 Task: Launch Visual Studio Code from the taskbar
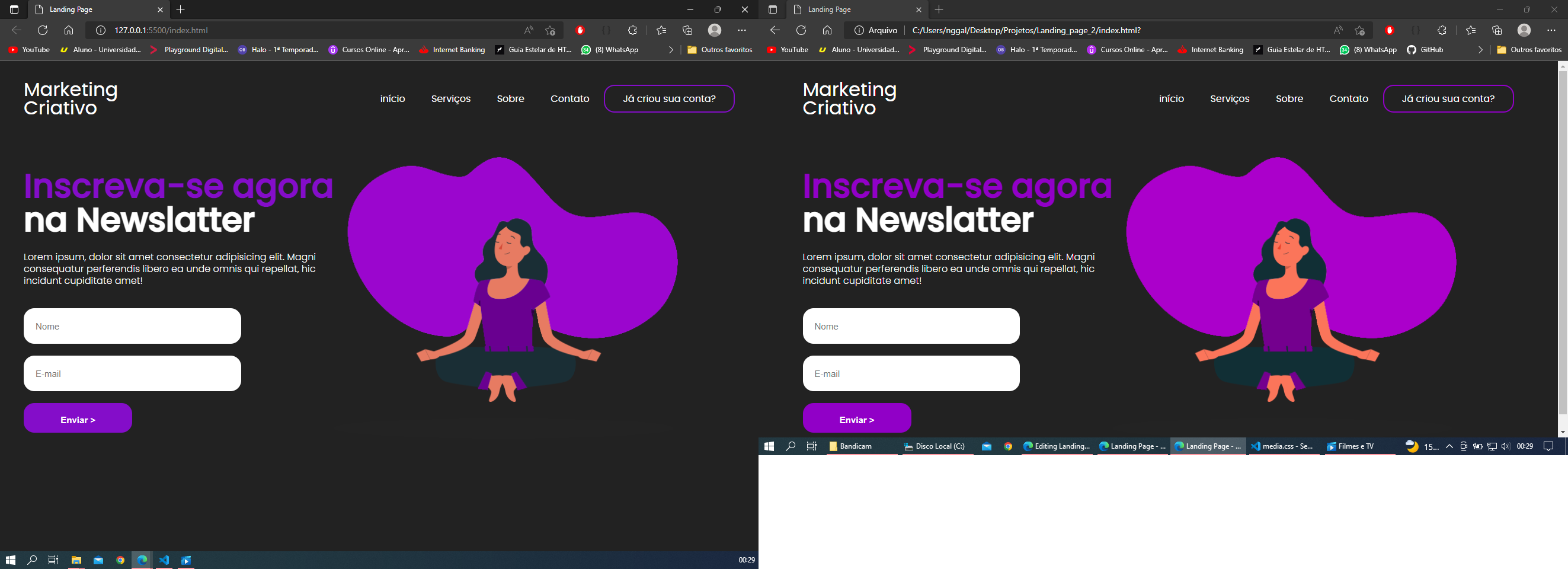point(164,560)
